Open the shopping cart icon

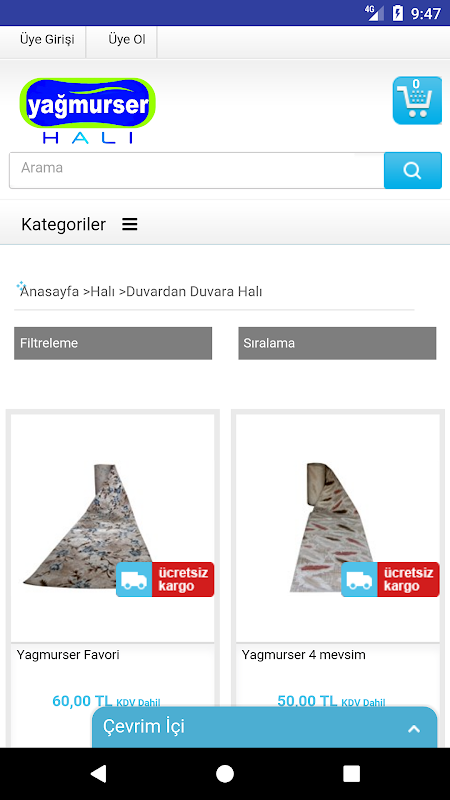(x=417, y=100)
